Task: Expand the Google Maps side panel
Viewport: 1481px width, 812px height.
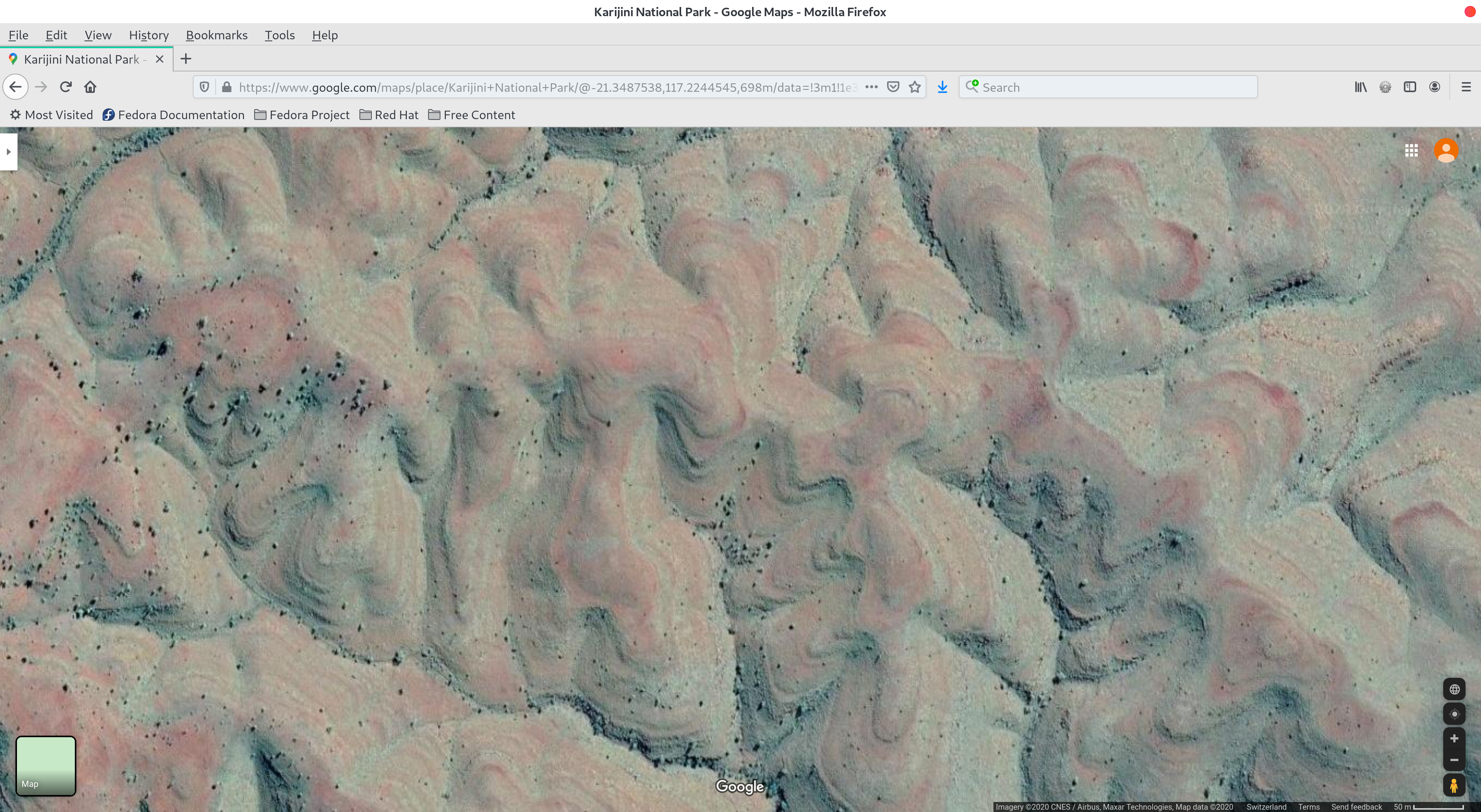Action: [8, 152]
